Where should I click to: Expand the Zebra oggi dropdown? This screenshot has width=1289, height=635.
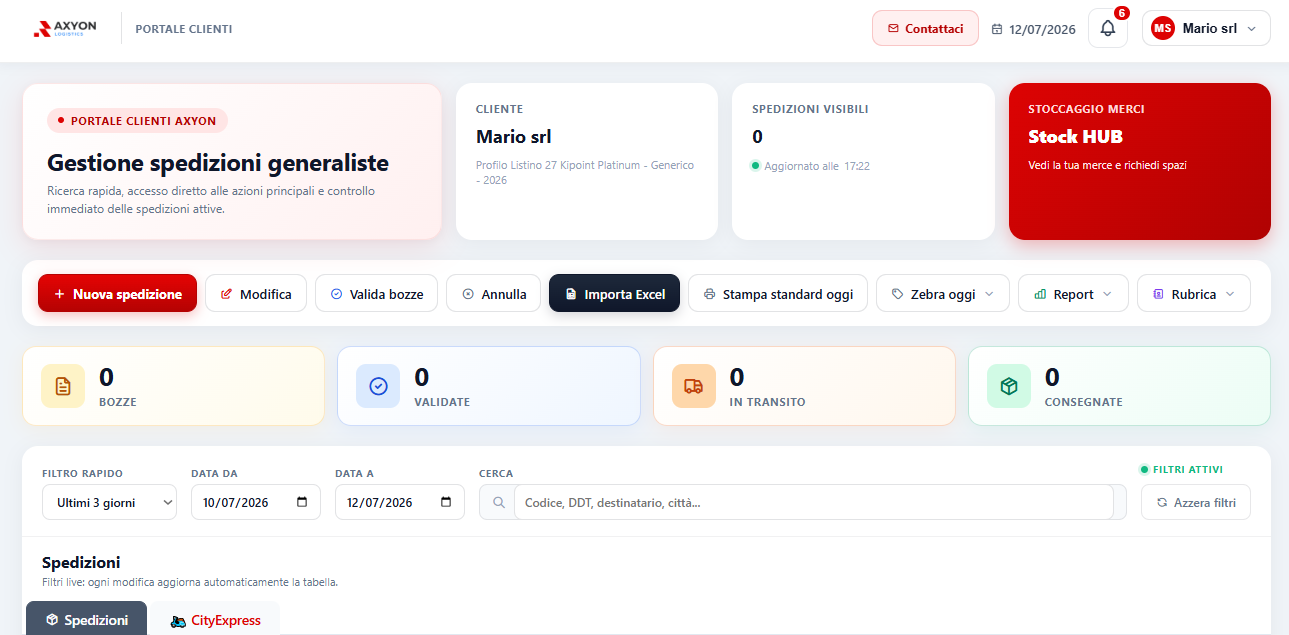[989, 294]
